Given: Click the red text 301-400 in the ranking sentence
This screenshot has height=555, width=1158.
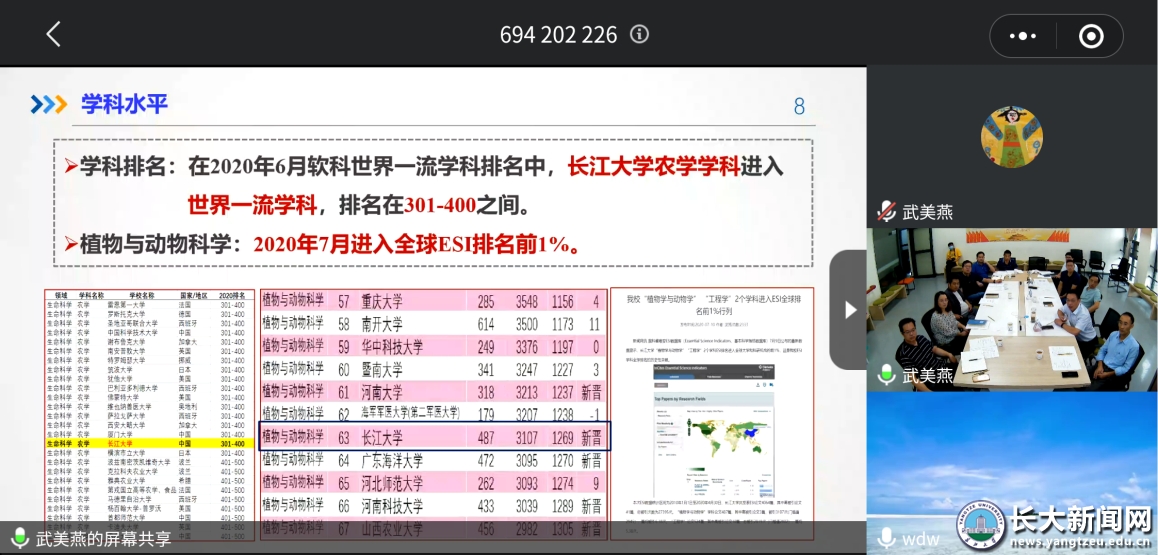Looking at the screenshot, I should tap(439, 206).
